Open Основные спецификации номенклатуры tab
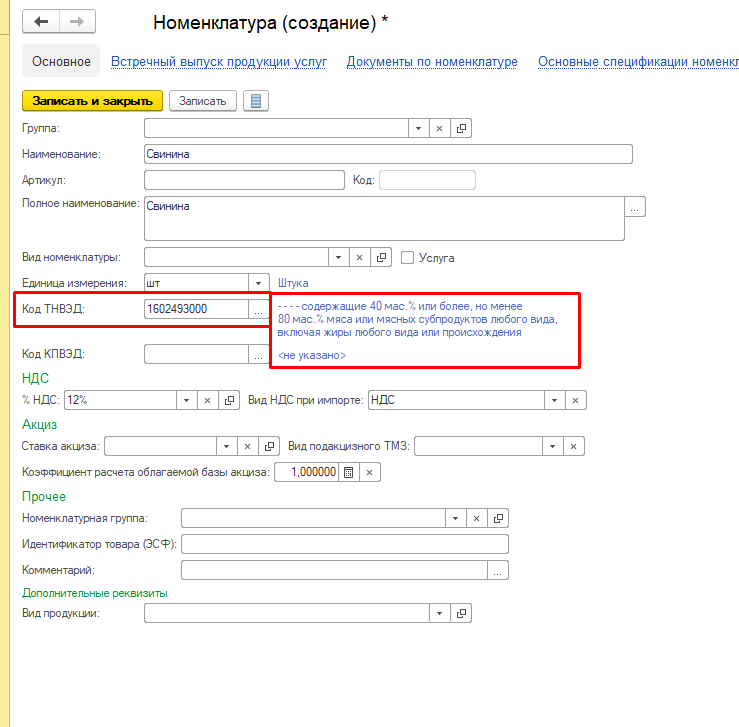Screen dimensions: 739x727 (x=638, y=62)
